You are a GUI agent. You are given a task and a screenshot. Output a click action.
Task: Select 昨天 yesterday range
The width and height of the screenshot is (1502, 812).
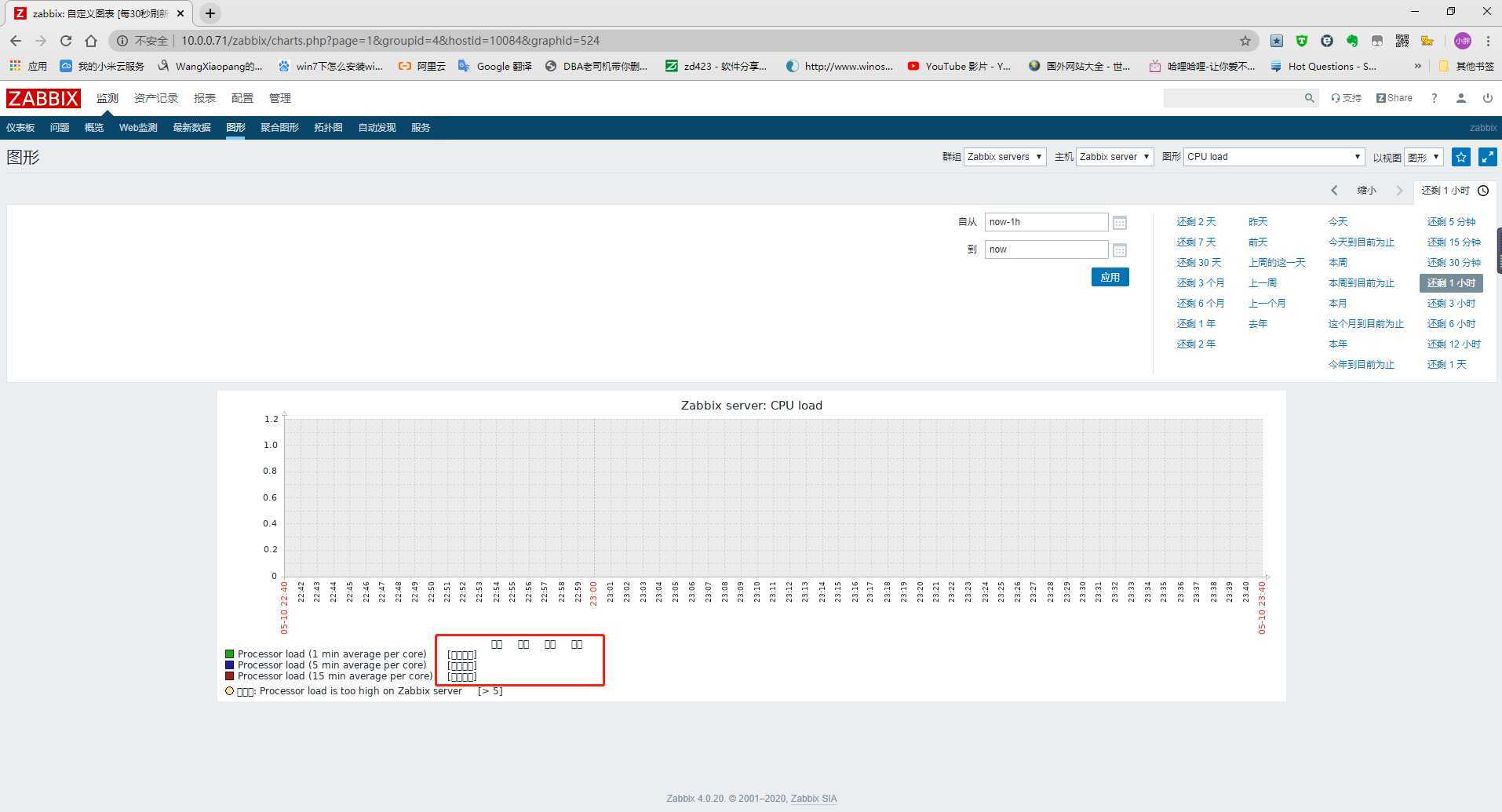[x=1258, y=222]
